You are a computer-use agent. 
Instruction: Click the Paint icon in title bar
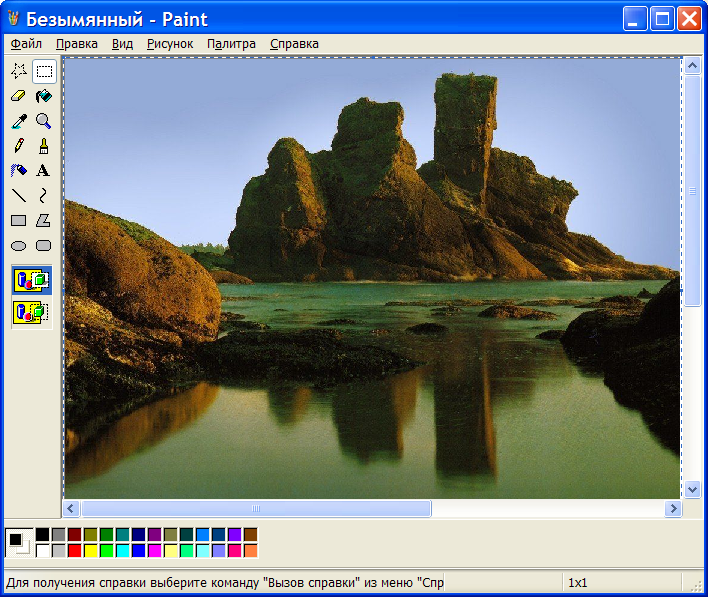(x=14, y=19)
